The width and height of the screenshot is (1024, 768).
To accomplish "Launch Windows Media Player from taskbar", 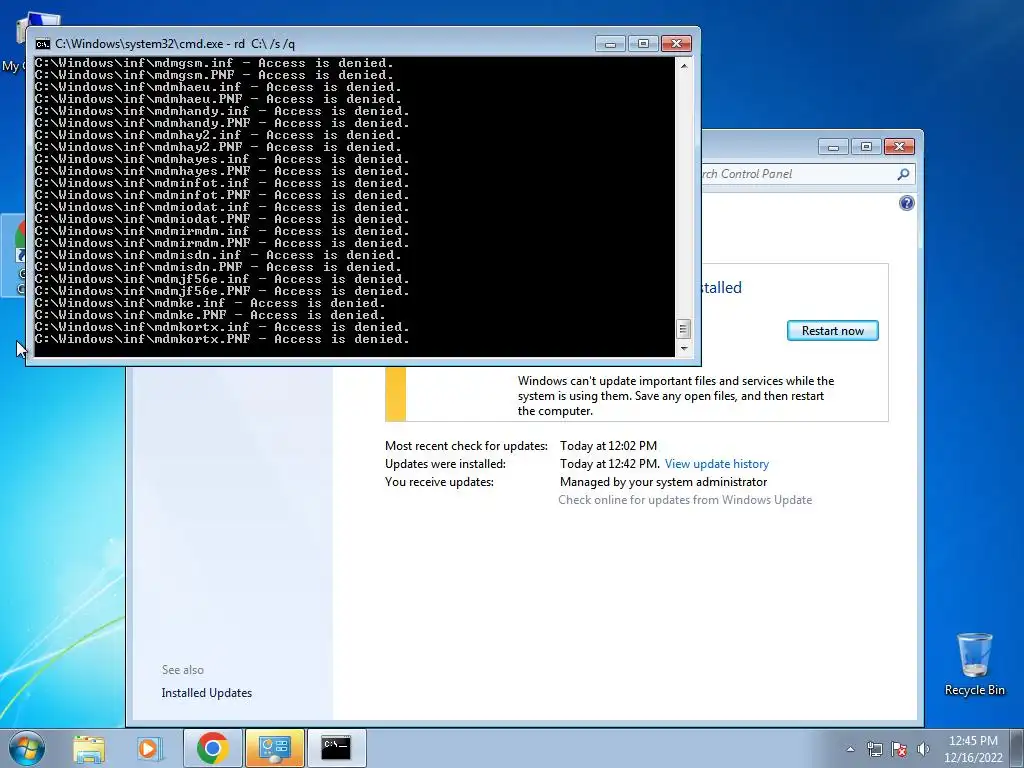I will (149, 748).
